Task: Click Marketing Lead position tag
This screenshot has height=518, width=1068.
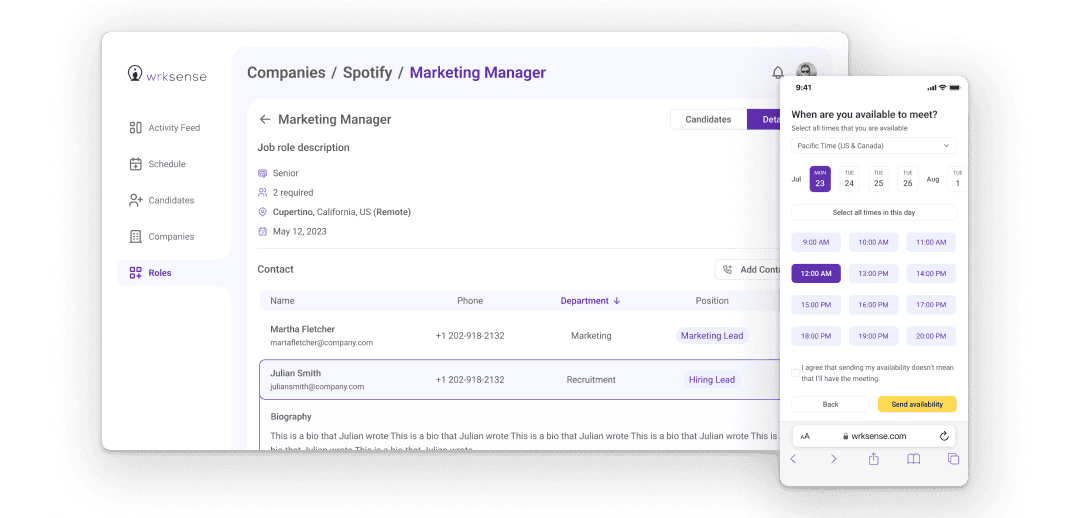Action: coord(712,336)
